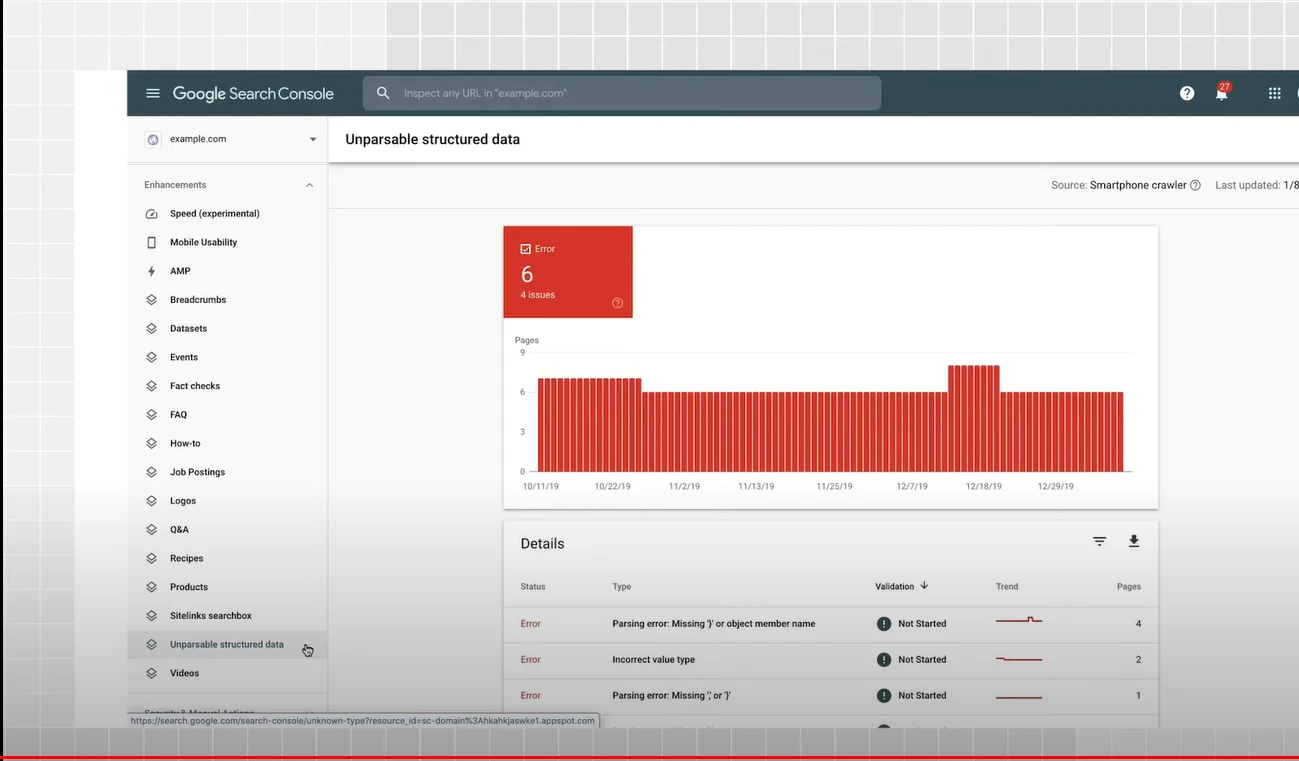Click the Trend column header

1007,587
